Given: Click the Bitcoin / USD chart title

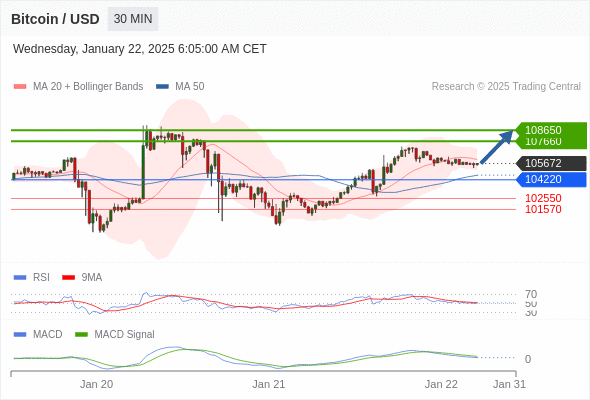Looking at the screenshot, I should [x=55, y=19].
